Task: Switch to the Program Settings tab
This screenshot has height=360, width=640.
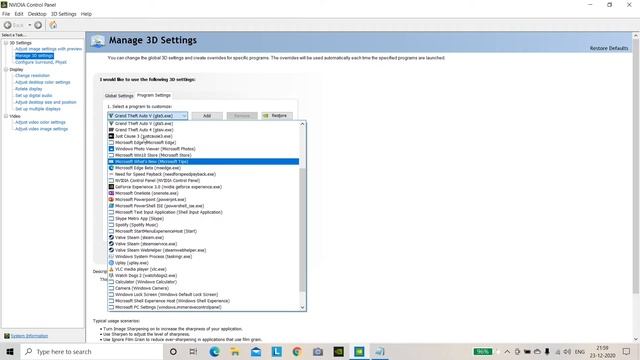Action: click(x=153, y=95)
